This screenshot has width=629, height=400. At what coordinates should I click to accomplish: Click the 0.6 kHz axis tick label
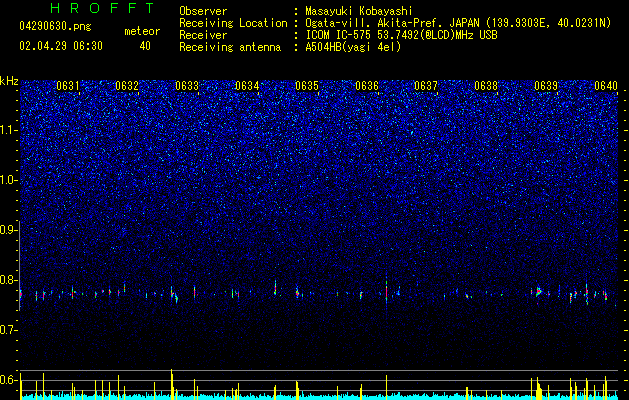(8, 380)
